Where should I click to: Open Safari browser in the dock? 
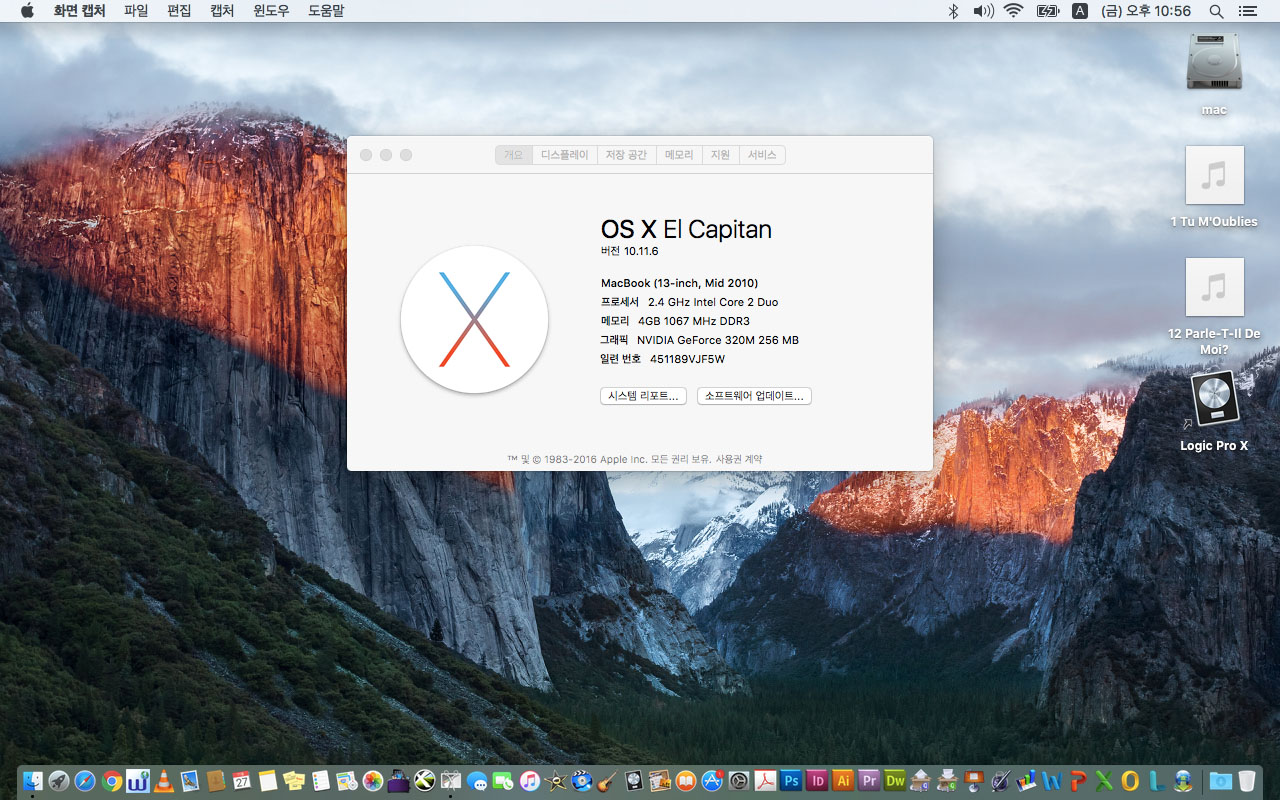tap(86, 781)
